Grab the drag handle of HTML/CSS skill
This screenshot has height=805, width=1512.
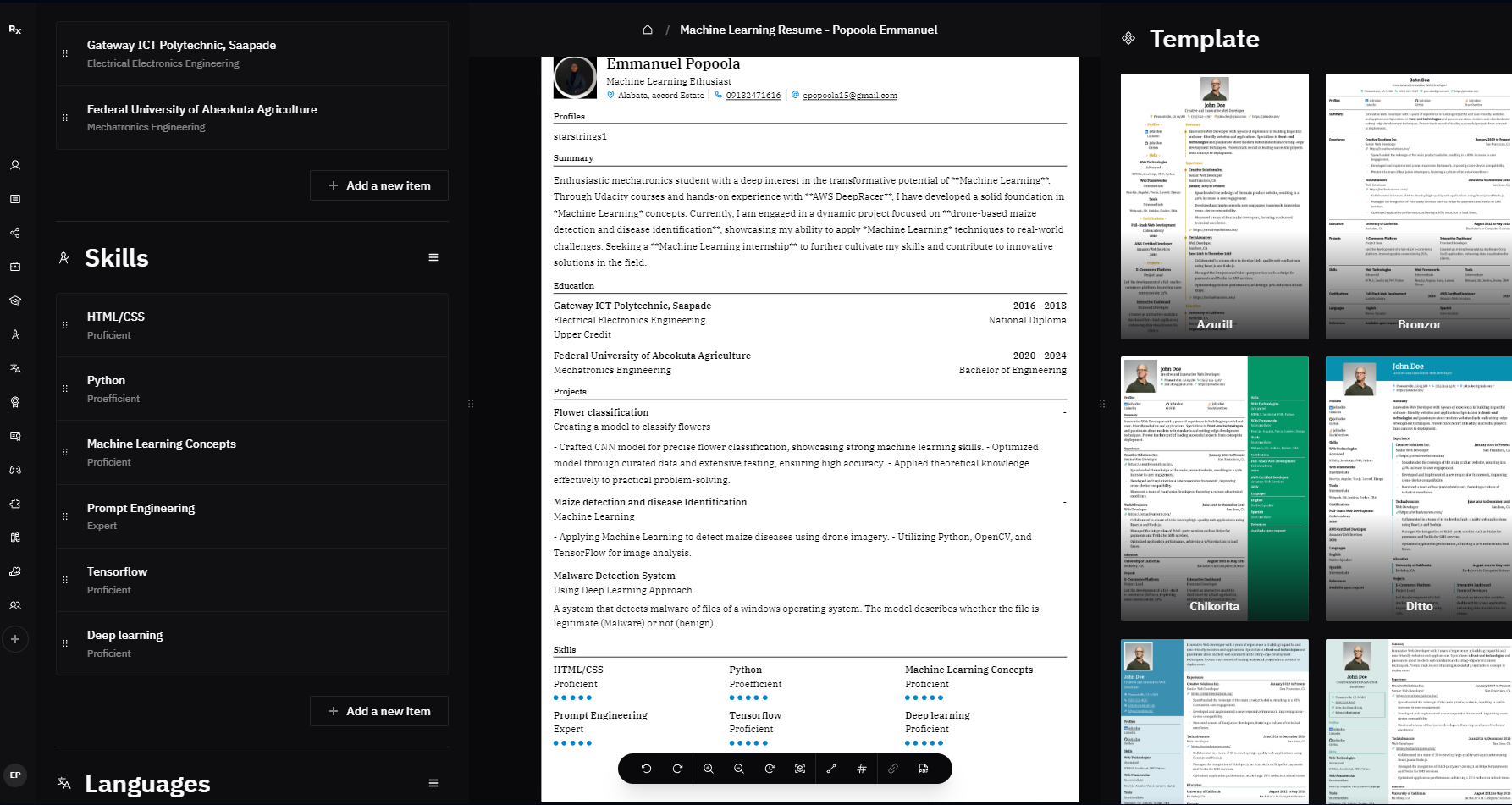[x=65, y=325]
